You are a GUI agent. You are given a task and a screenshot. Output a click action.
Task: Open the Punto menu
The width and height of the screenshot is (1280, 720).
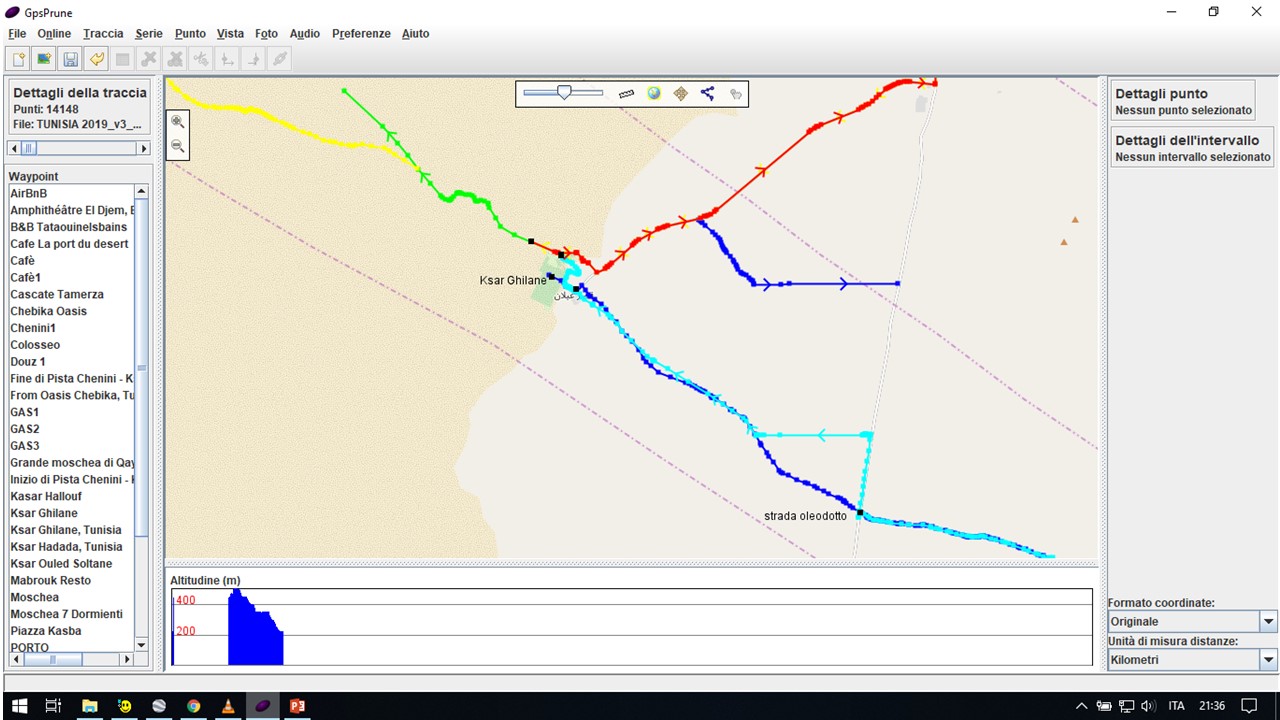click(x=190, y=33)
